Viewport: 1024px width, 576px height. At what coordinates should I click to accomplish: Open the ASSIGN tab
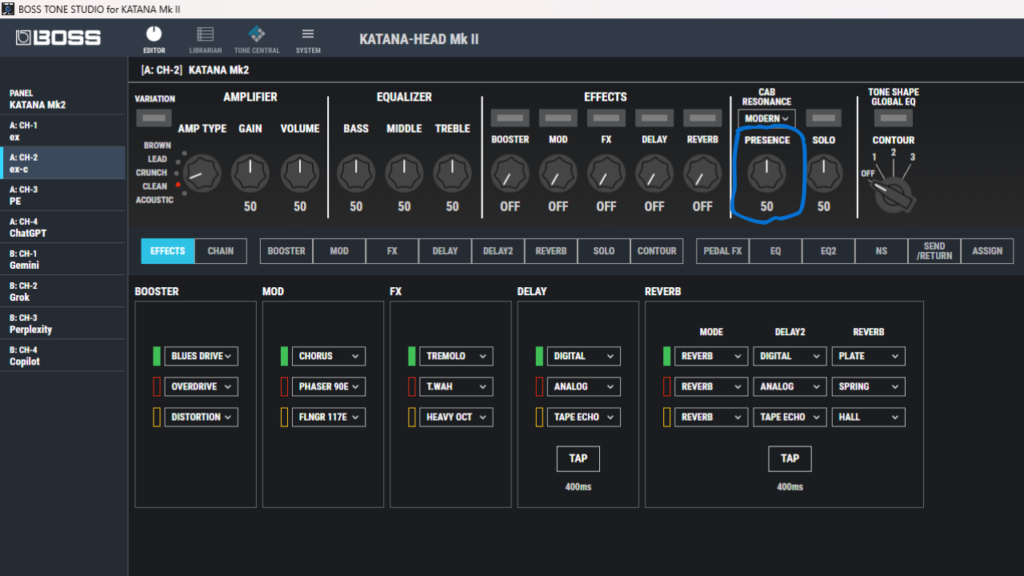pos(987,251)
